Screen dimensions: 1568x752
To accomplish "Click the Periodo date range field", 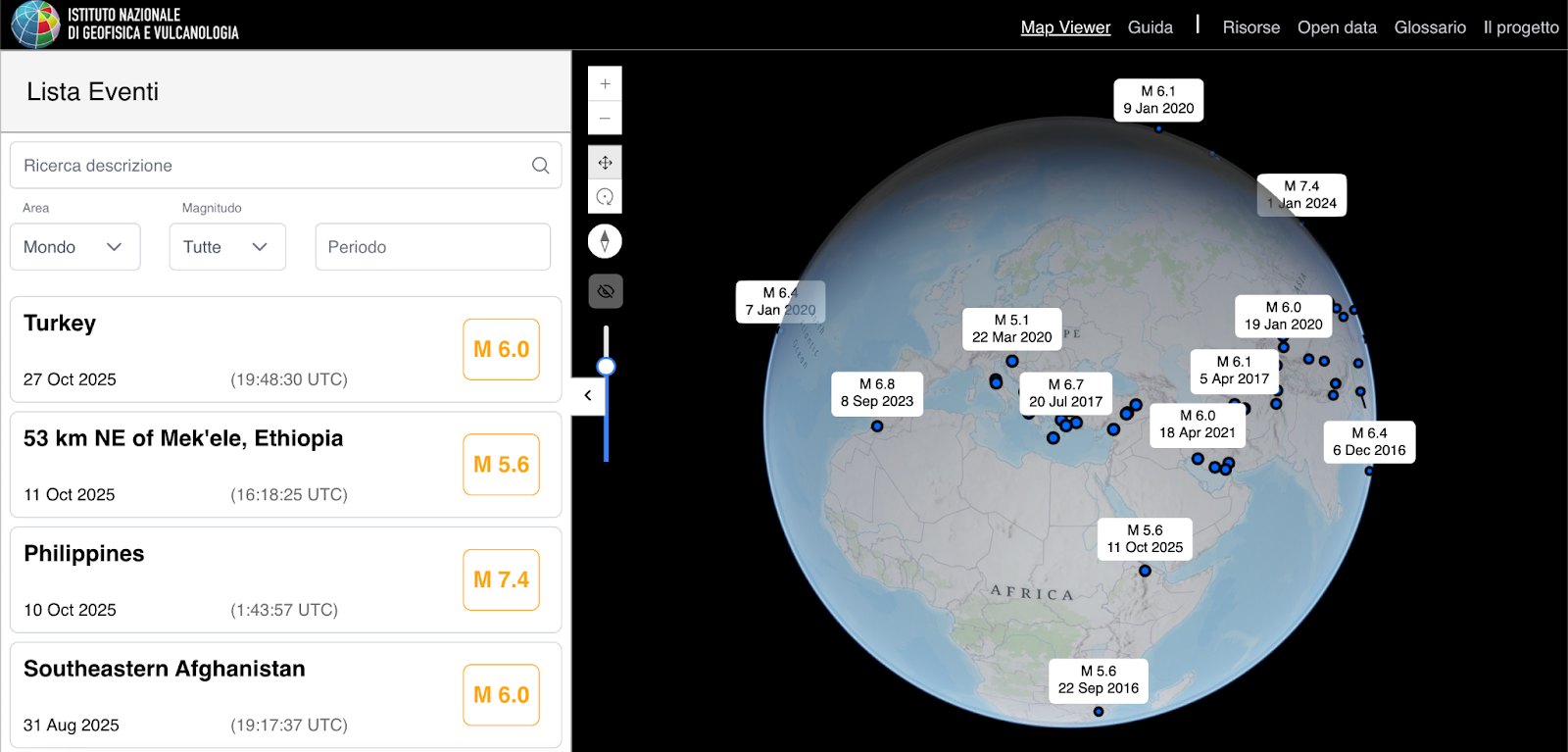I will (x=432, y=247).
